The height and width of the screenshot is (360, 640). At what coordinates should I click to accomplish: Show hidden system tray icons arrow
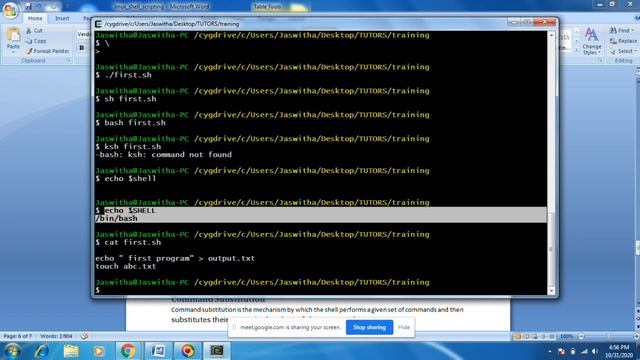[549, 351]
